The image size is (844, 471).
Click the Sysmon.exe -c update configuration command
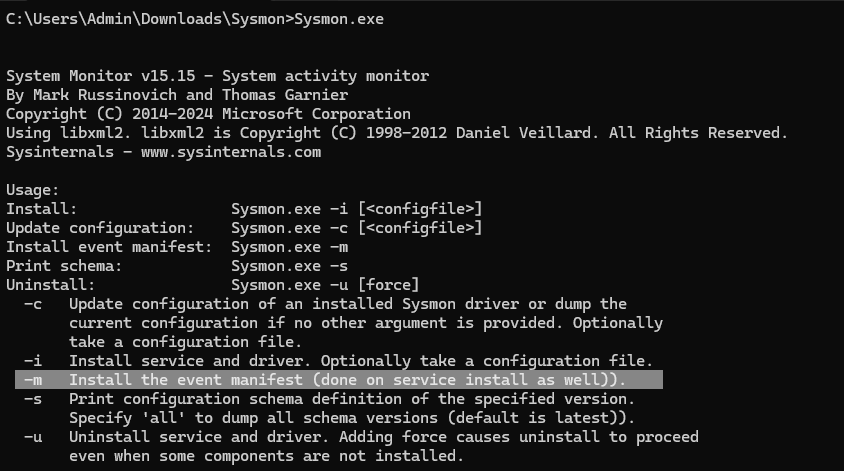tap(356, 228)
